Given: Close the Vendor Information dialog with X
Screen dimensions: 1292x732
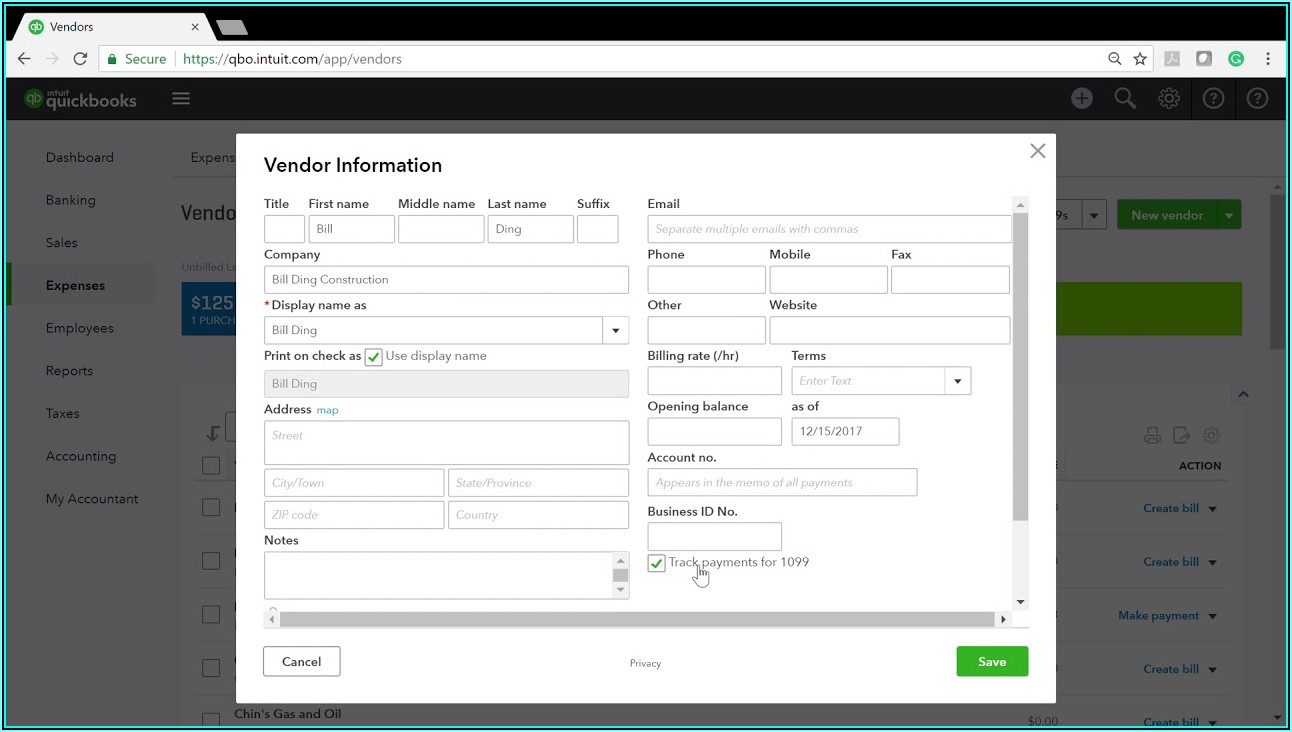Looking at the screenshot, I should click(x=1037, y=151).
